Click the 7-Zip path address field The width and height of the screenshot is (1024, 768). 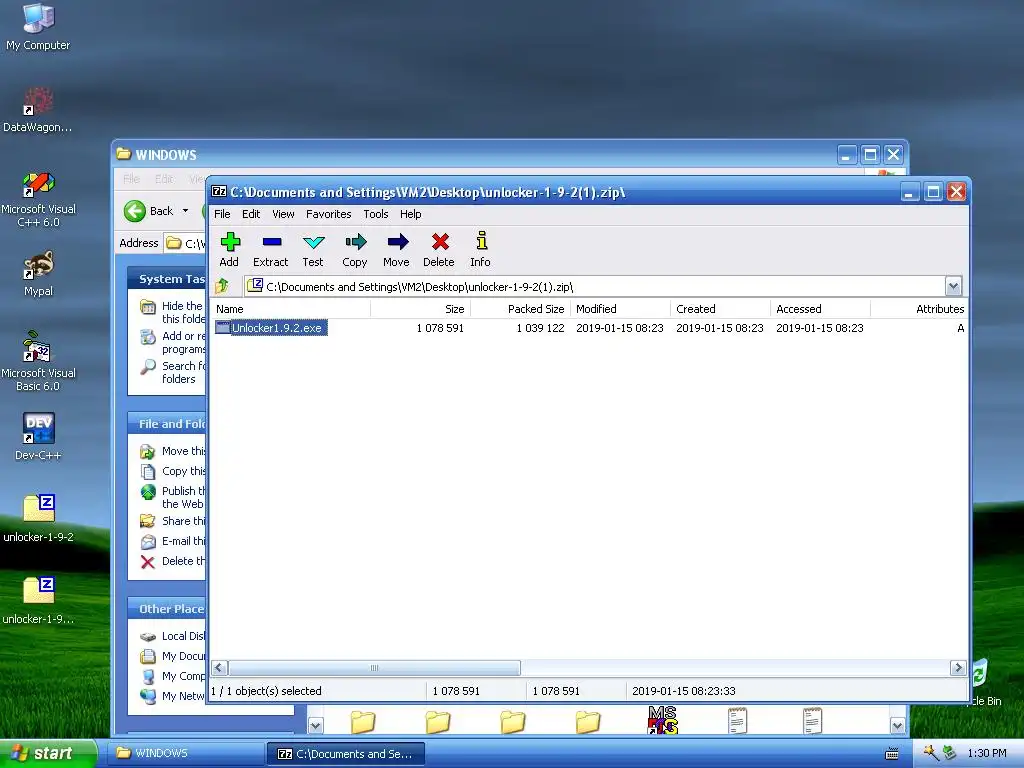point(594,286)
